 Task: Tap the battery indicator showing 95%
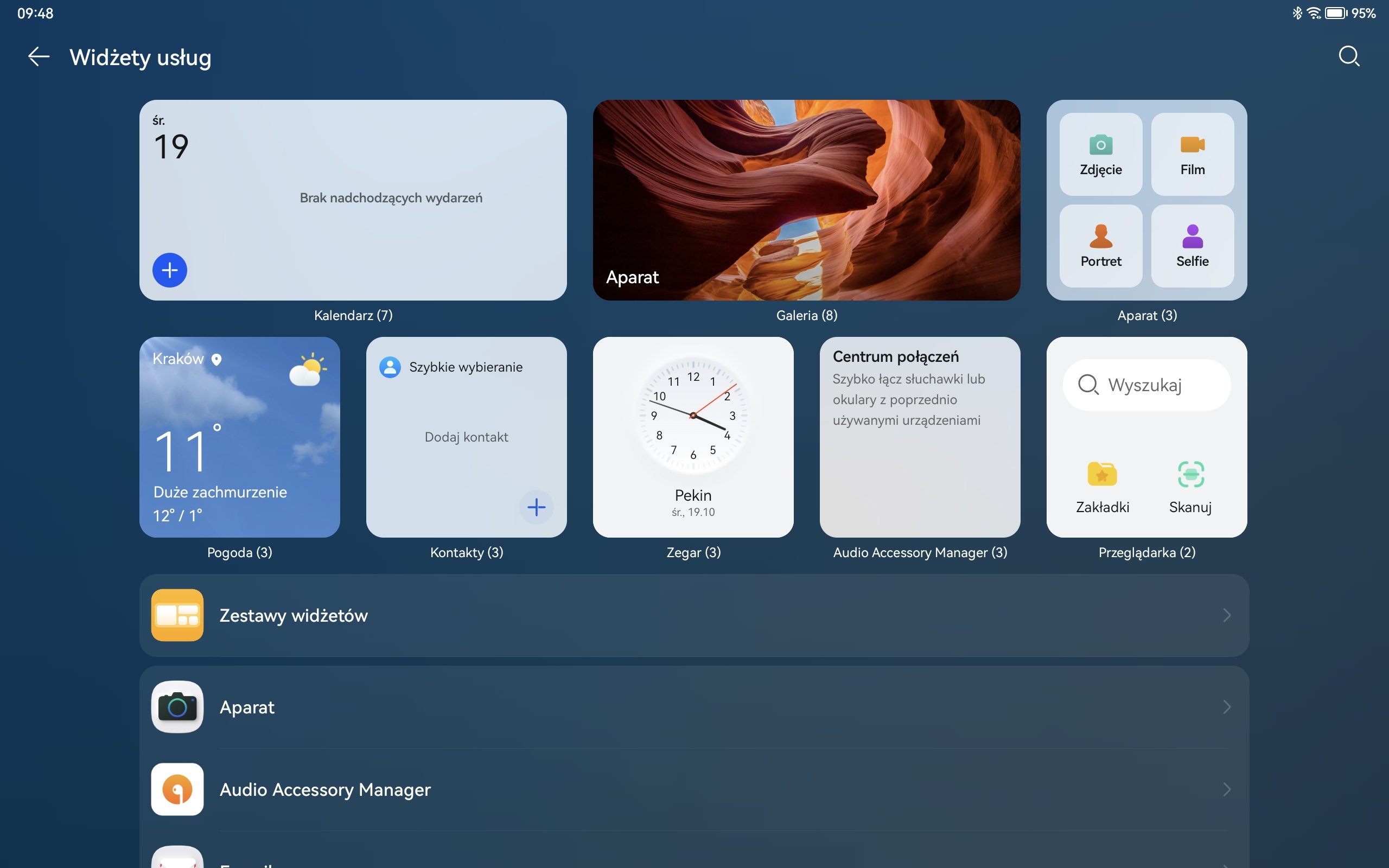click(1349, 12)
